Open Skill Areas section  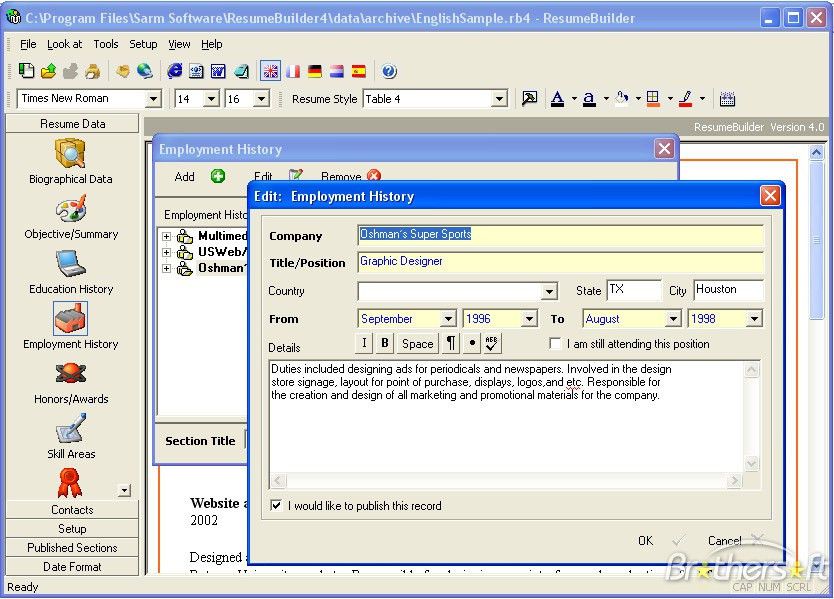click(71, 437)
